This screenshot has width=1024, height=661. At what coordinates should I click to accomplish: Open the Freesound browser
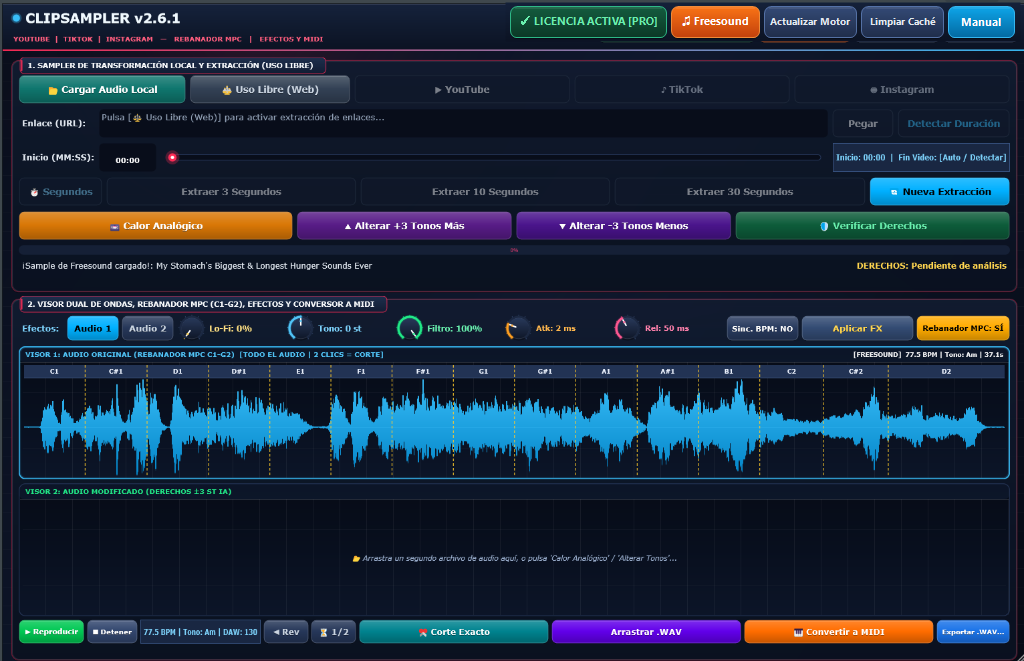point(715,22)
